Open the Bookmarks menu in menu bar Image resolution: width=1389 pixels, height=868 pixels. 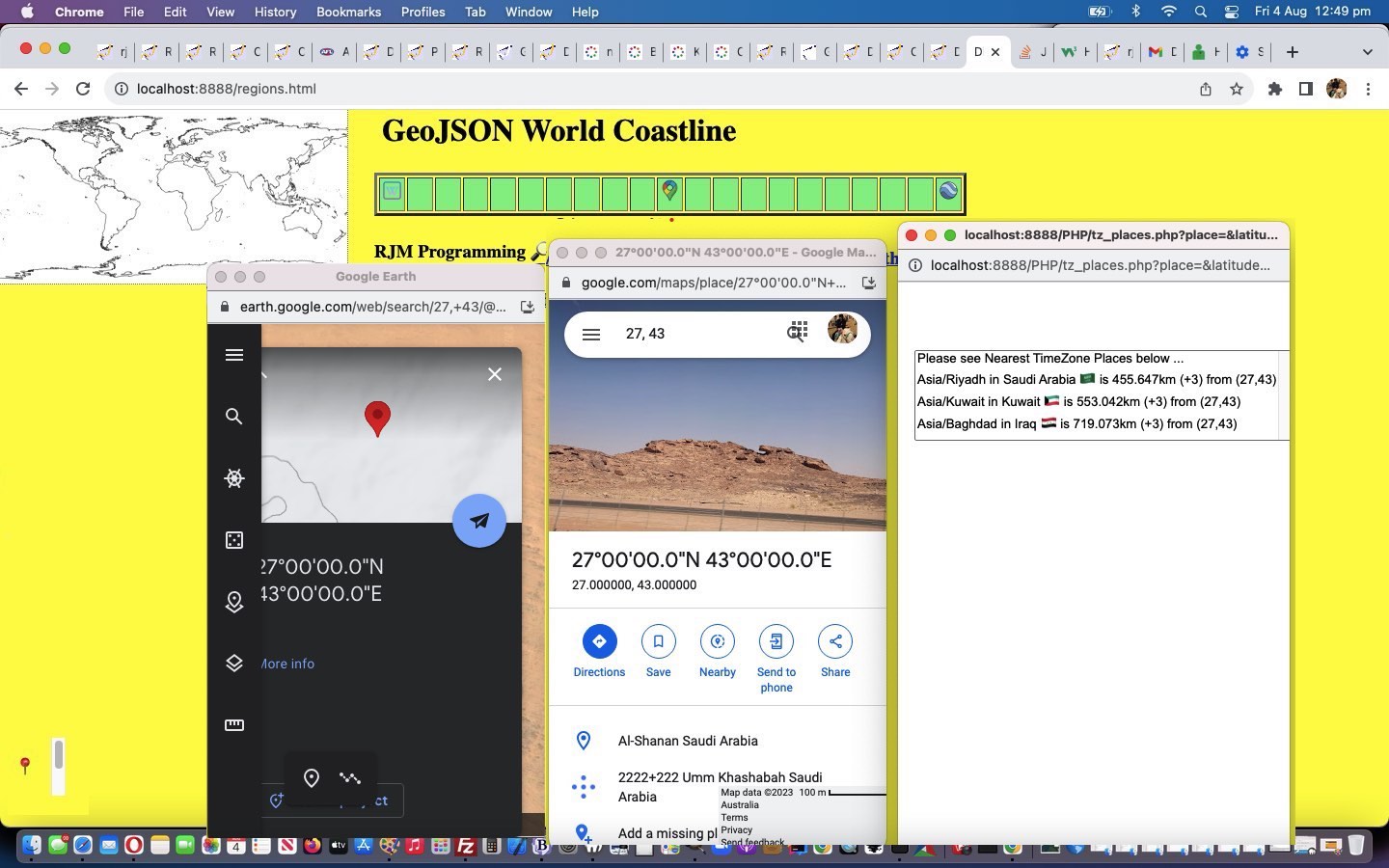(348, 12)
